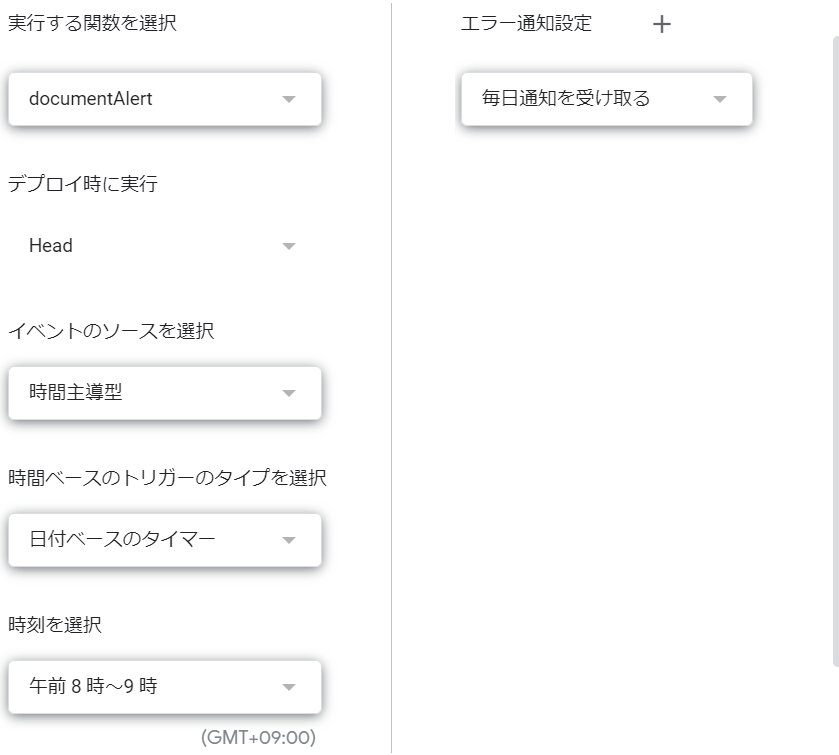Open the 日付ベースのタイマー trigger type dropdown

[165, 540]
